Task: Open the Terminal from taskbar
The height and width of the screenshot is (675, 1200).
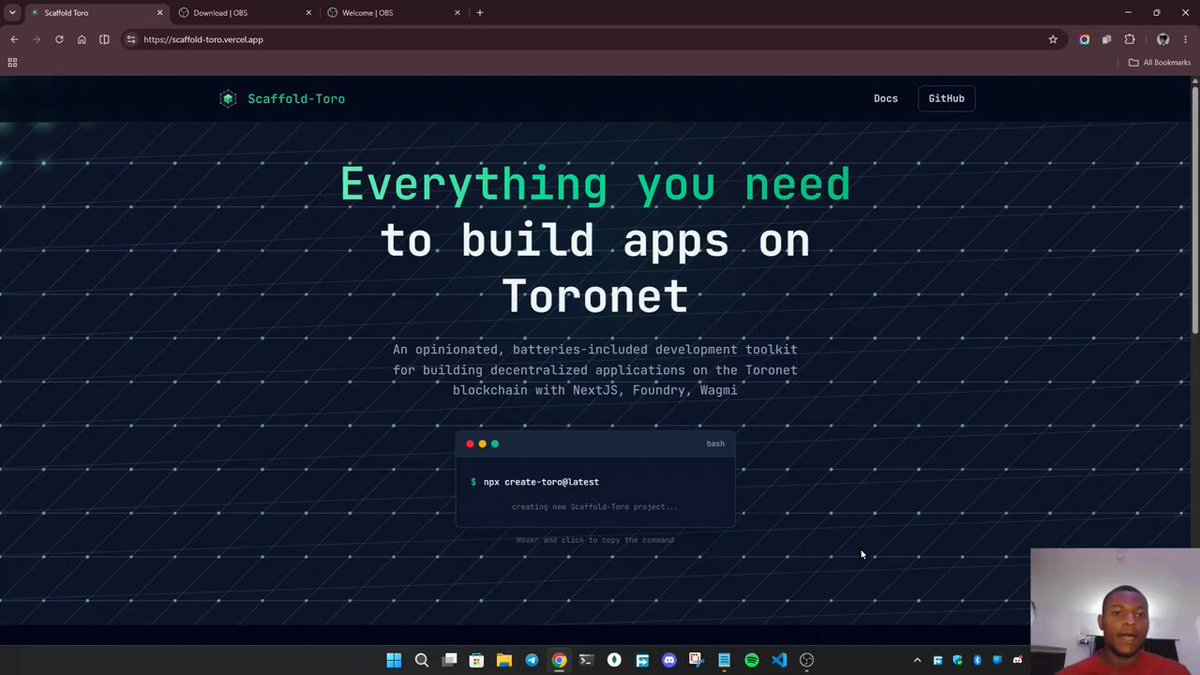Action: [587, 660]
